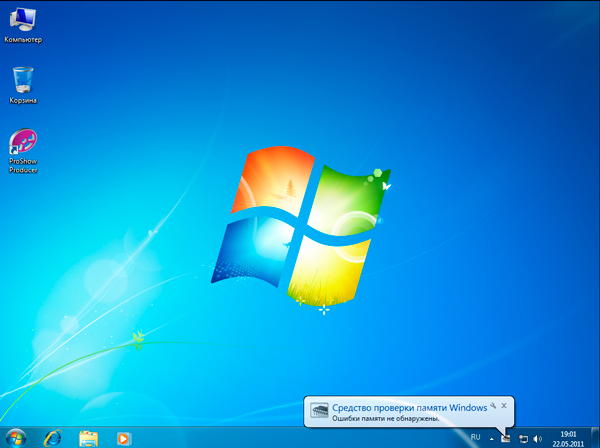Open the Windows Start menu orb
This screenshot has width=600, height=448.
(x=16, y=438)
